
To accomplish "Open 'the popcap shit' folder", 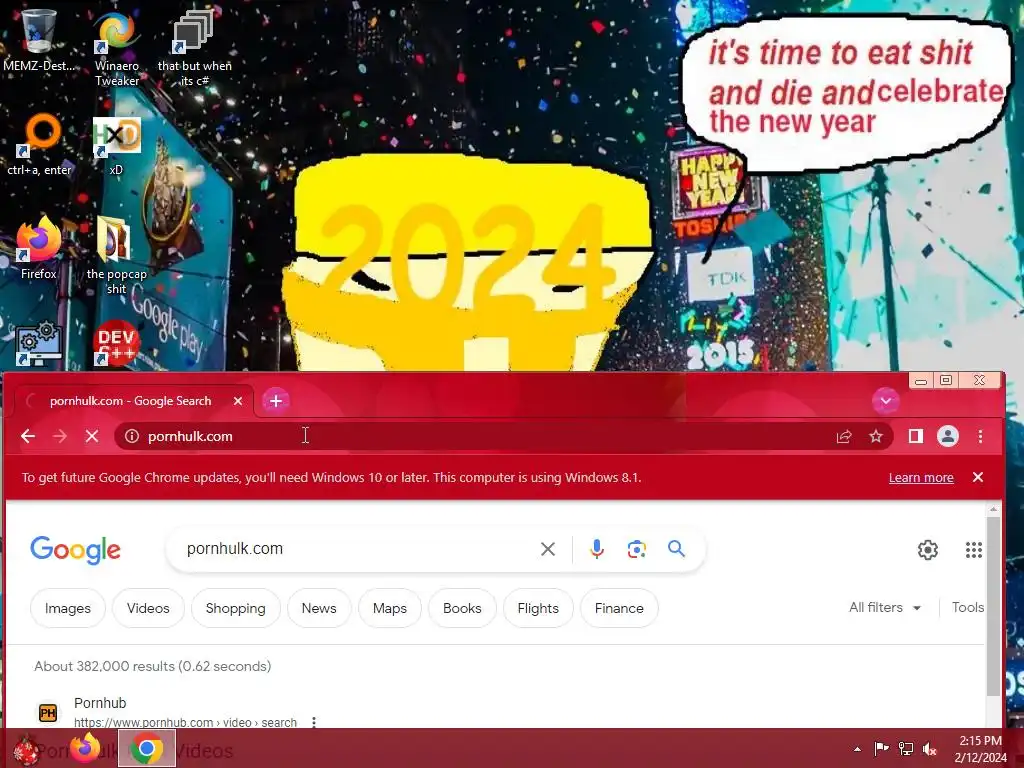I will (x=116, y=256).
